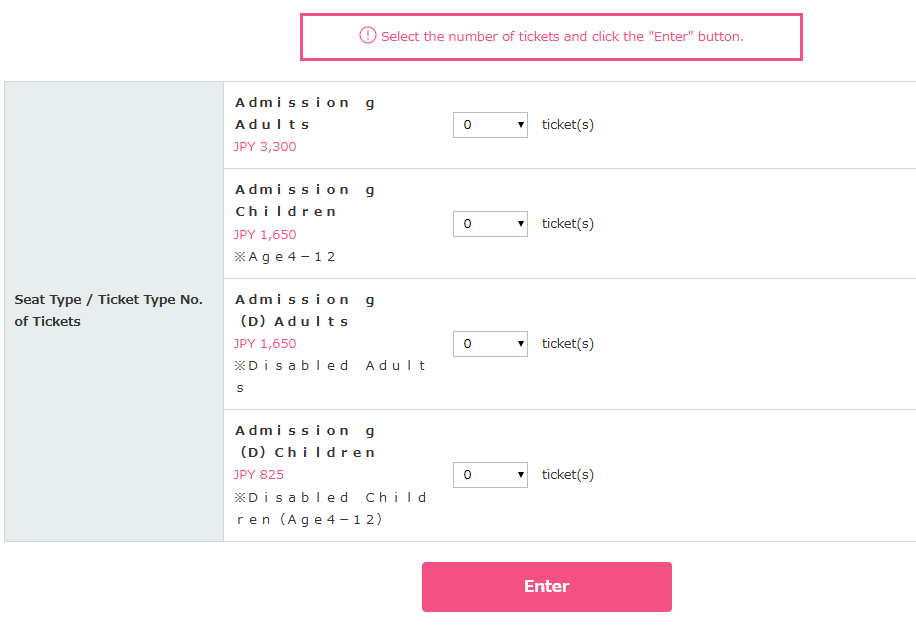The image size is (916, 630).
Task: Click the JPY 825 price text
Action: point(258,475)
